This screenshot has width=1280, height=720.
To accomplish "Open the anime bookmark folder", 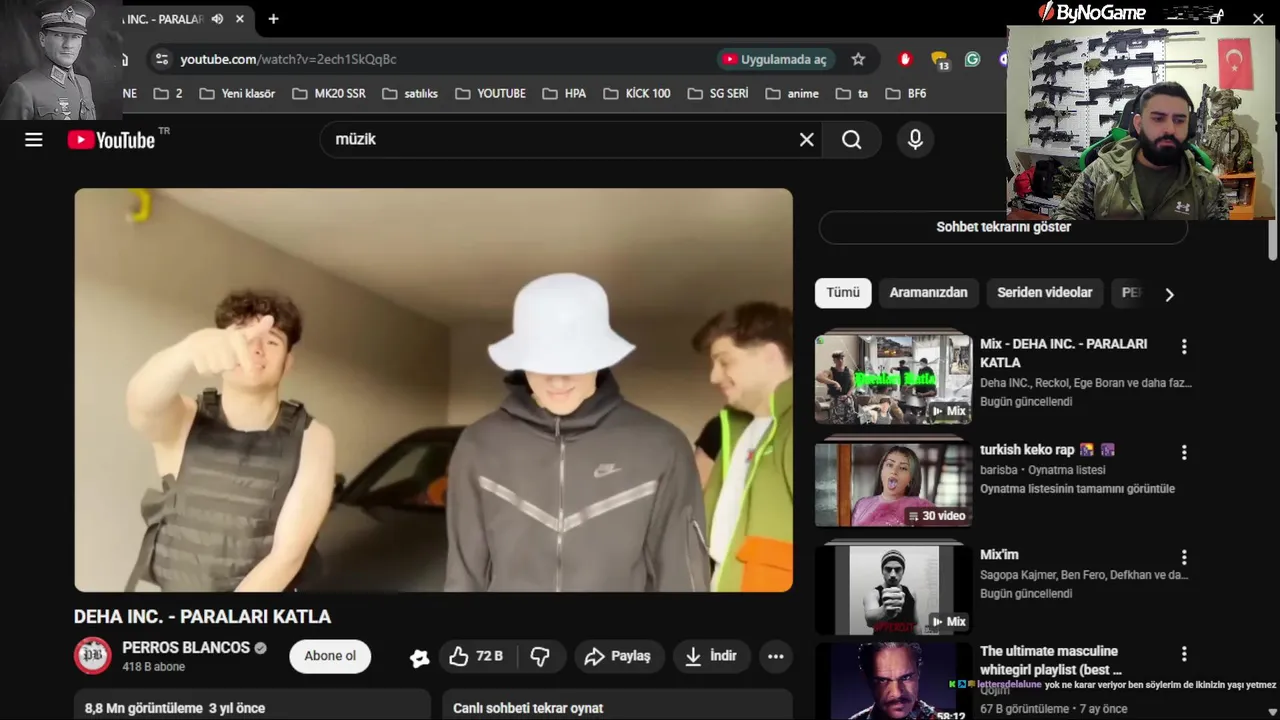I will click(792, 93).
